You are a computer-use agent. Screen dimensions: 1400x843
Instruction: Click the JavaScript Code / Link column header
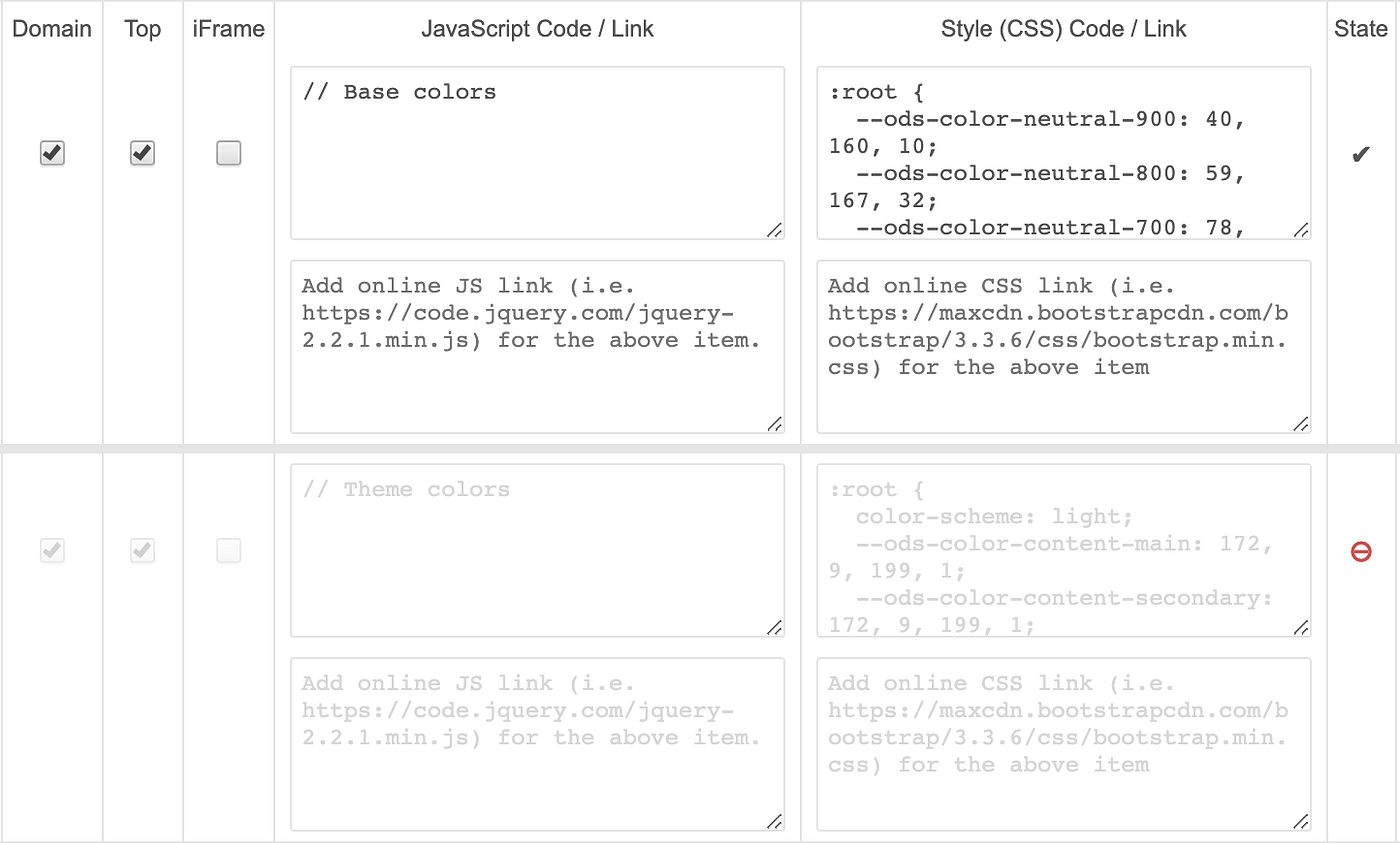(538, 29)
